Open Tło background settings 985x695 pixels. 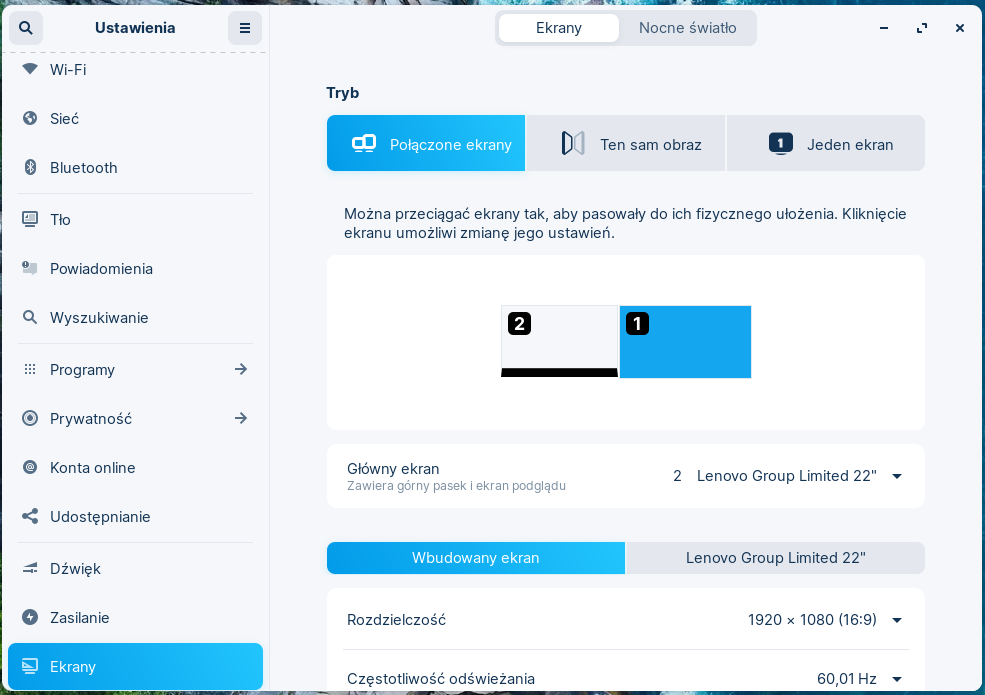(x=135, y=219)
